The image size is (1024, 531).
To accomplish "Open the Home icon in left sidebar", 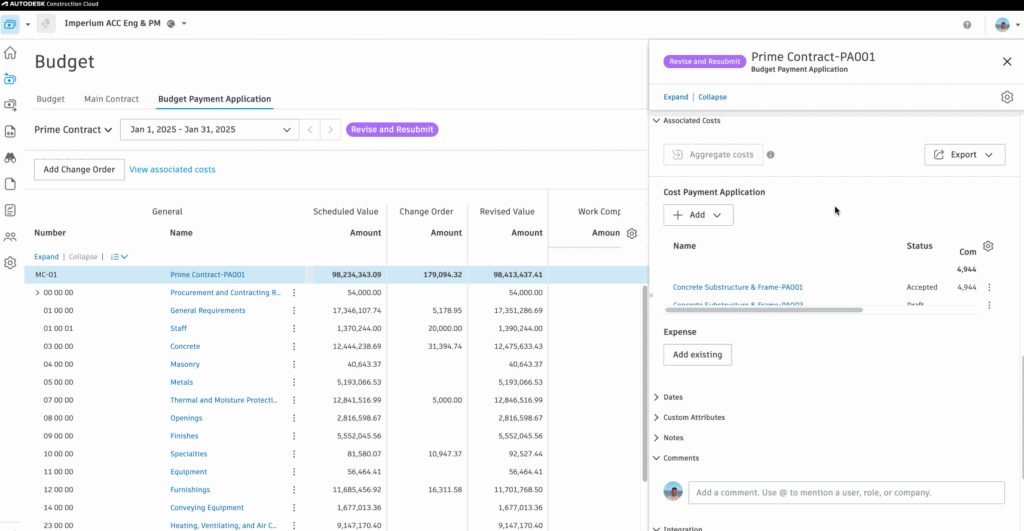I will point(10,53).
